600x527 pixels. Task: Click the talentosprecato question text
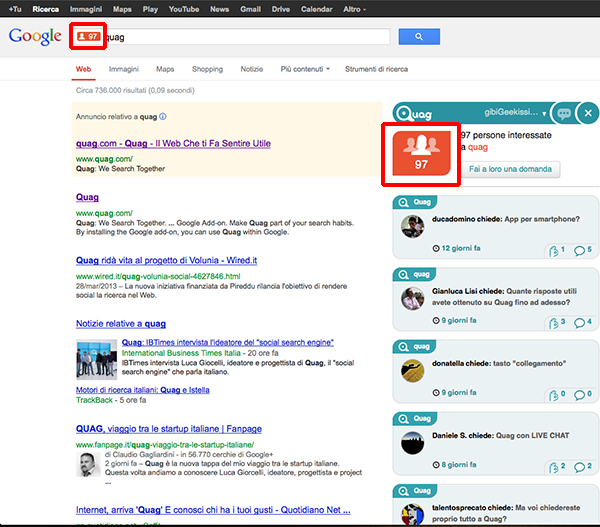pos(506,513)
